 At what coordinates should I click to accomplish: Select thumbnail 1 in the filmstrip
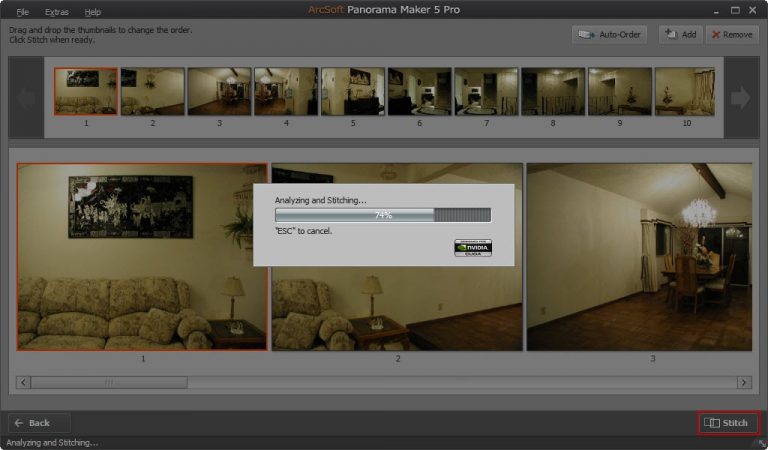[x=86, y=92]
